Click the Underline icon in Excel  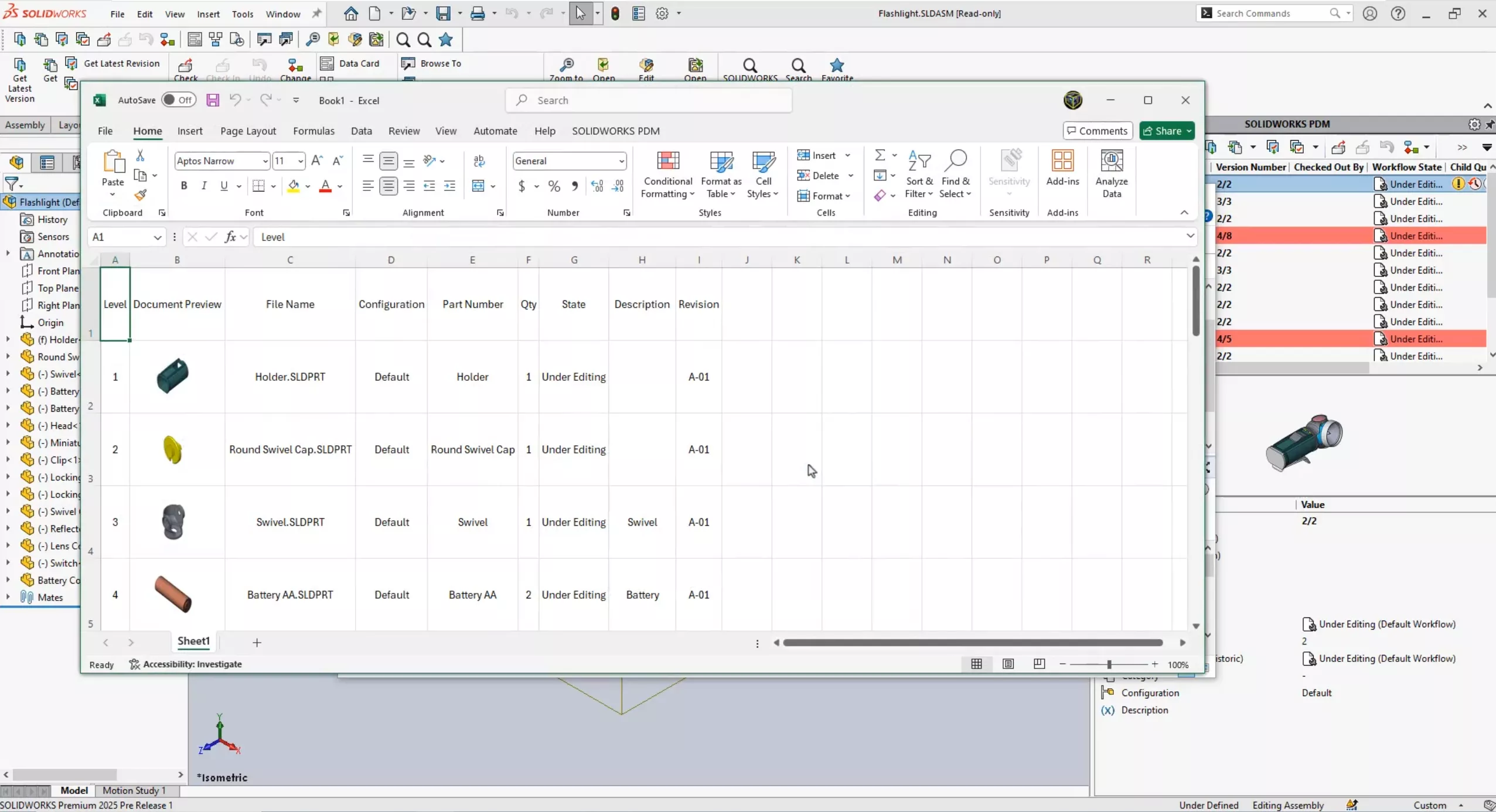tap(224, 186)
